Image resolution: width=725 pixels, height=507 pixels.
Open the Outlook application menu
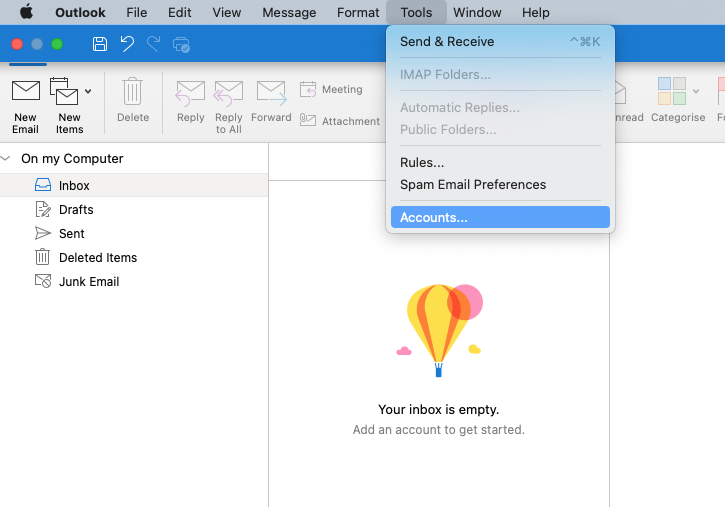(x=80, y=12)
